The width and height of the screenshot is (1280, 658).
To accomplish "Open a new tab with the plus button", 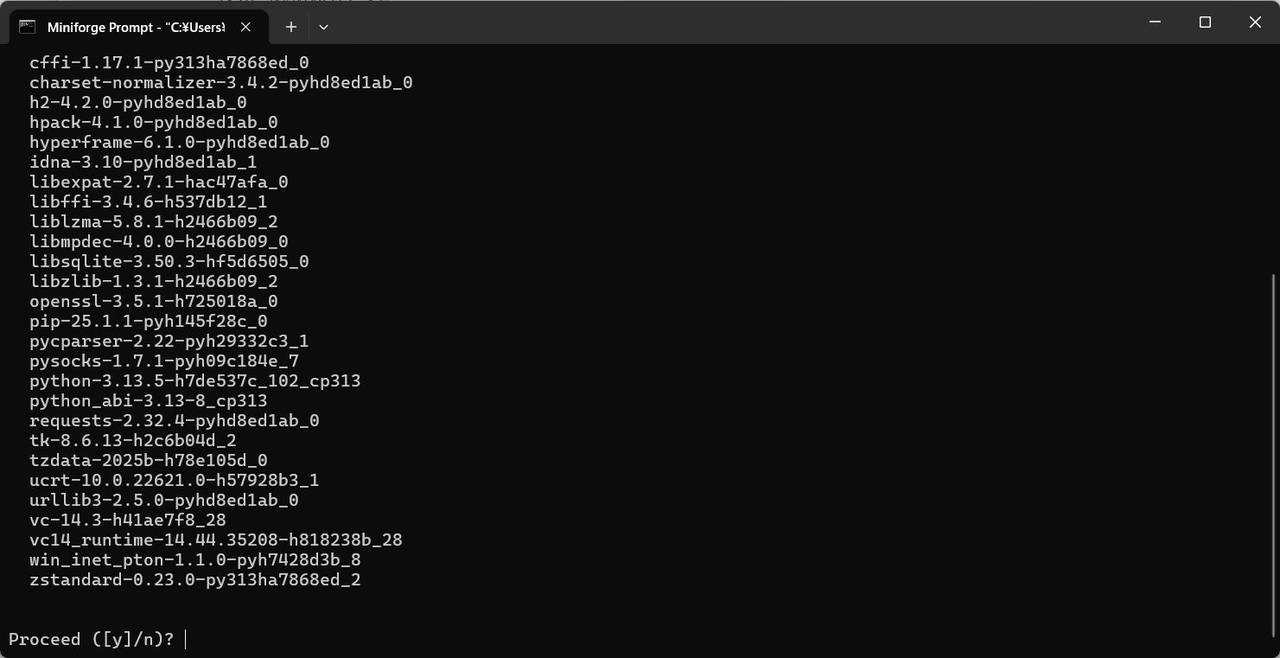I will (291, 27).
